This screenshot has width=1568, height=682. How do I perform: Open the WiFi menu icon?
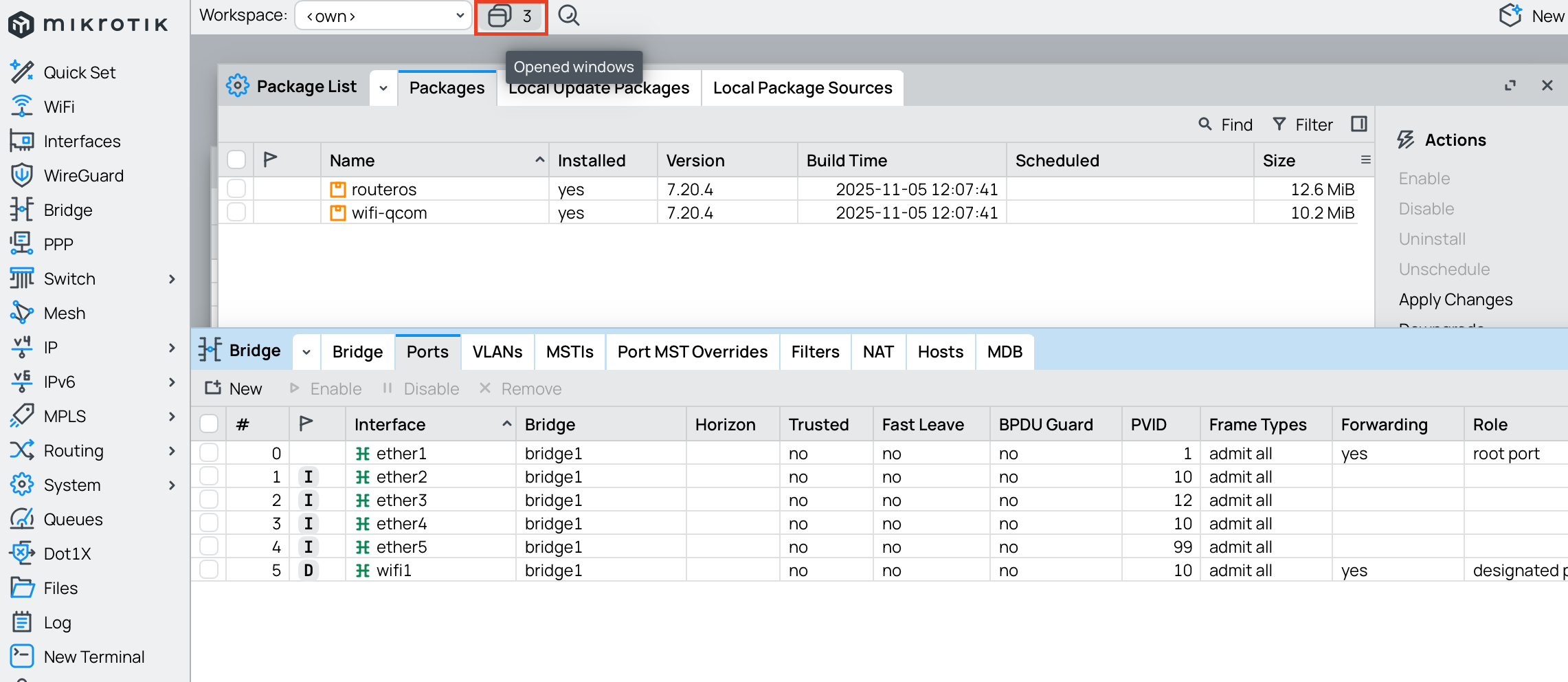pos(22,107)
